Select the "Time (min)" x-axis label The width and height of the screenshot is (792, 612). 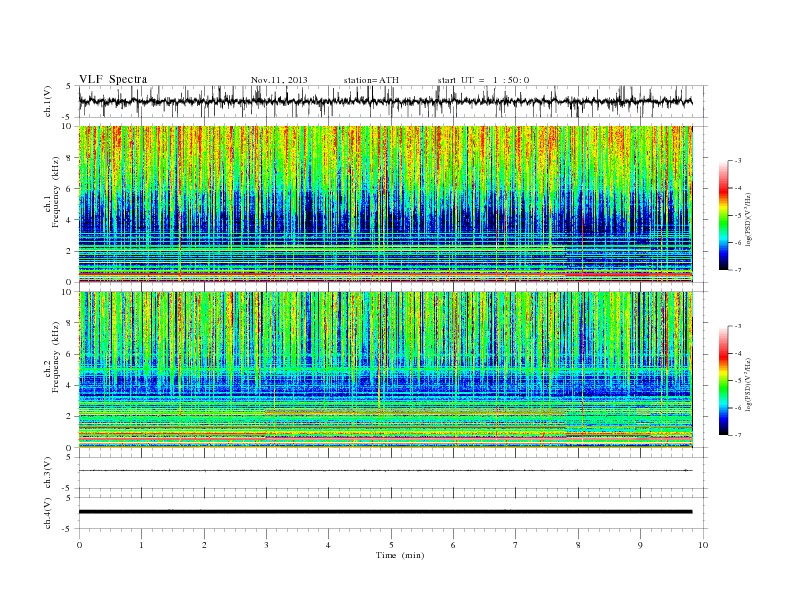point(400,555)
